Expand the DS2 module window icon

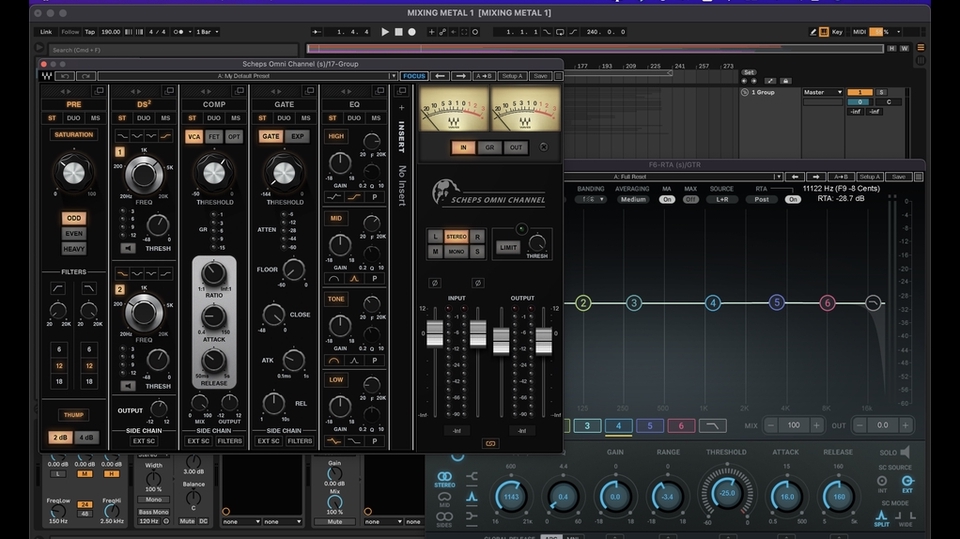[169, 91]
